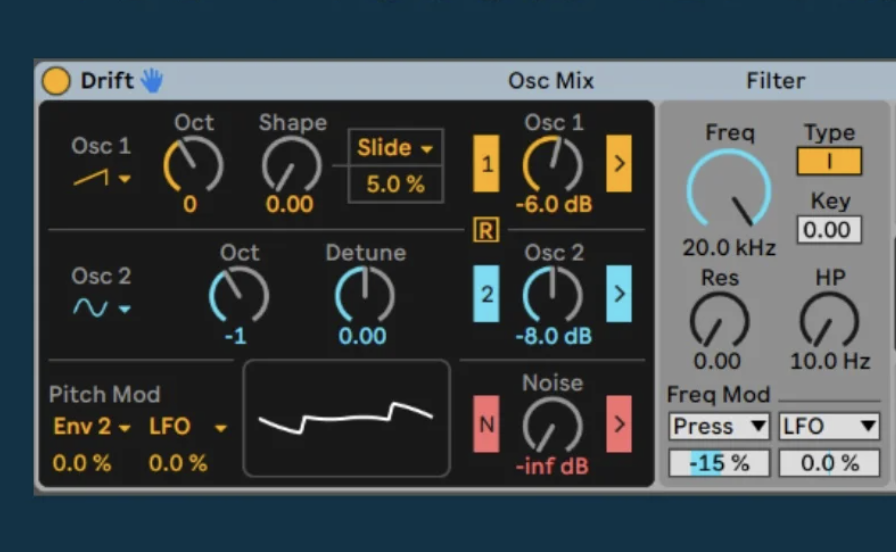The width and height of the screenshot is (896, 552).
Task: Click the blue hand hot-swap icon
Action: (x=152, y=81)
